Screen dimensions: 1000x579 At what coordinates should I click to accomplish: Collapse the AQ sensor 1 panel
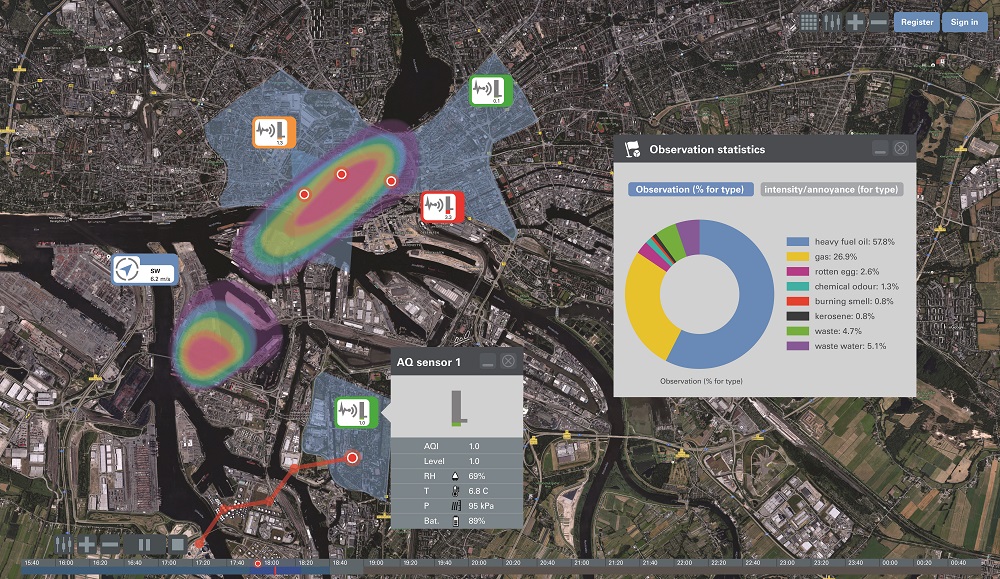(486, 361)
